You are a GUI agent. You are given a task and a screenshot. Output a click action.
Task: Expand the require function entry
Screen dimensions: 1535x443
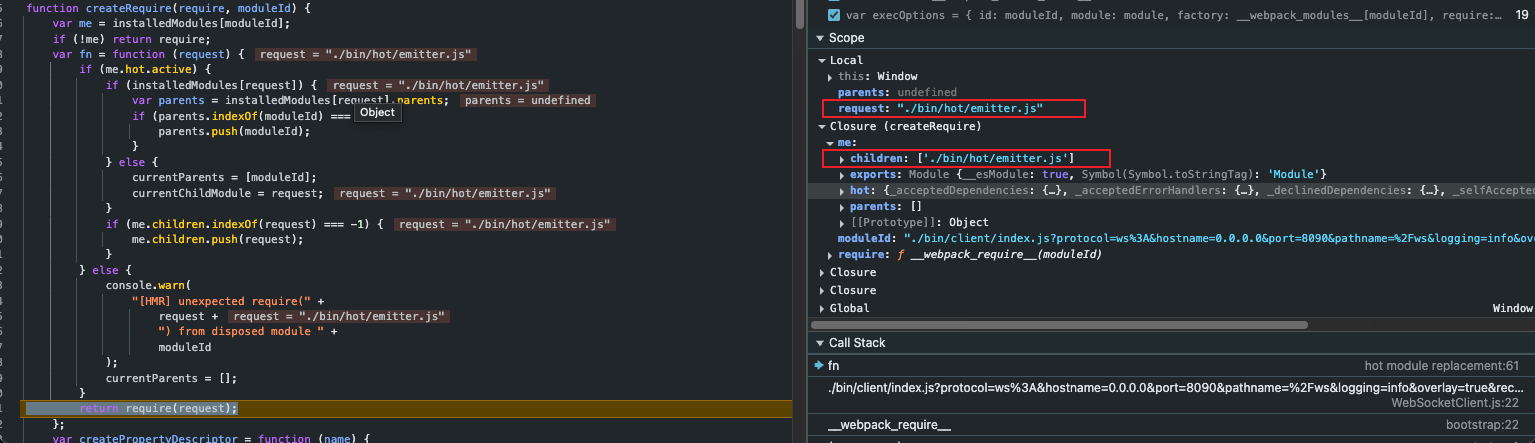(x=830, y=255)
